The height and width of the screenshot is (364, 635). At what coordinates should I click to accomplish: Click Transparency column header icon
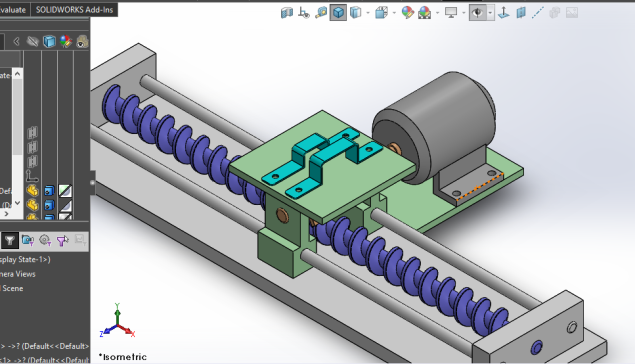(x=82, y=41)
